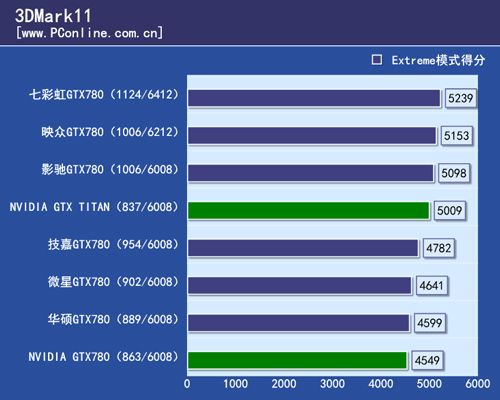Select the 七彩虹GTX780 (1124/6412) label

tap(104, 95)
